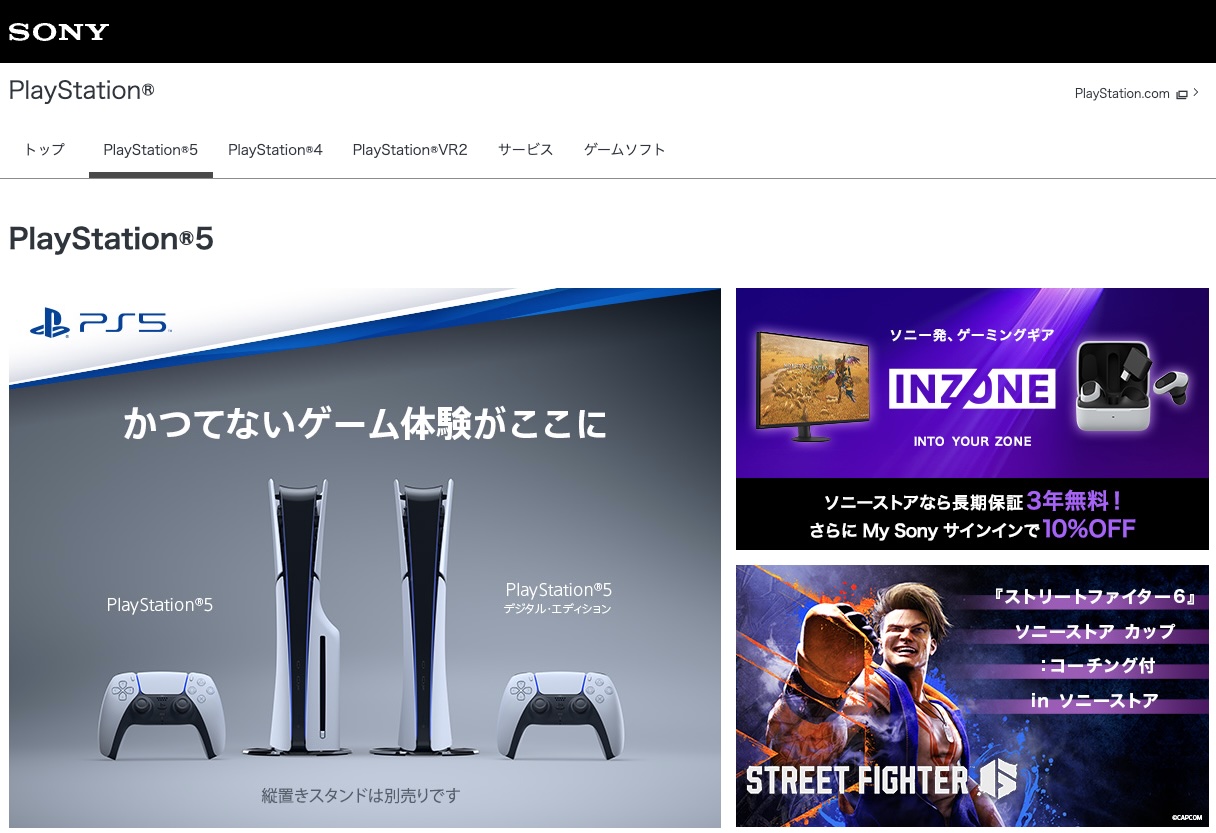Click the ソニーストア カップ text line
Viewport: 1216px width, 833px height.
click(x=1094, y=632)
